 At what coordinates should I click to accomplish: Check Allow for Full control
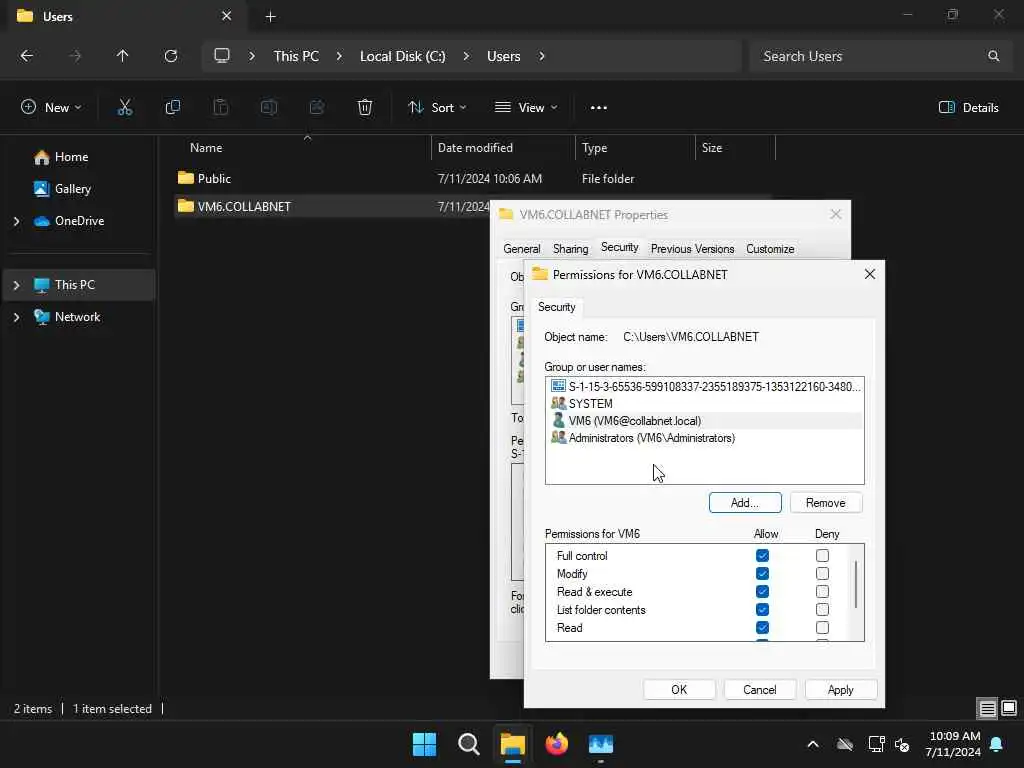(x=762, y=556)
